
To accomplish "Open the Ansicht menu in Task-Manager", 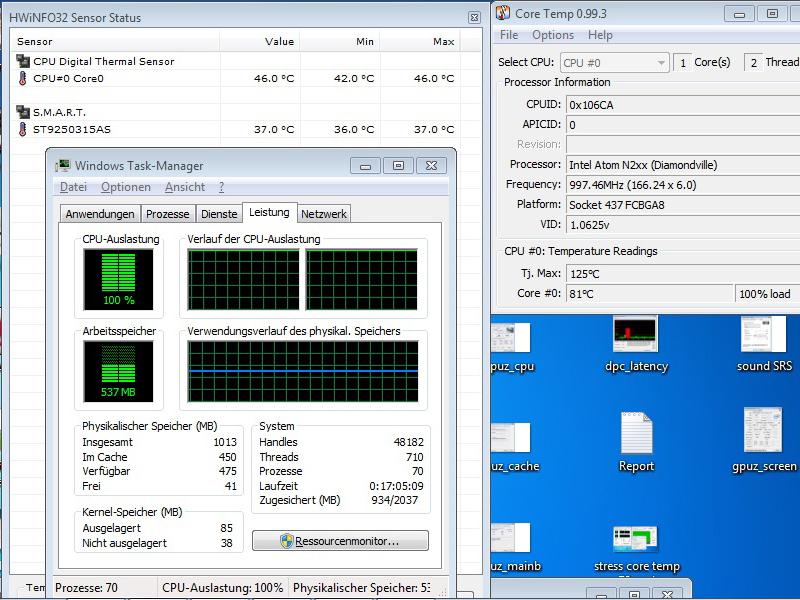I will 185,187.
